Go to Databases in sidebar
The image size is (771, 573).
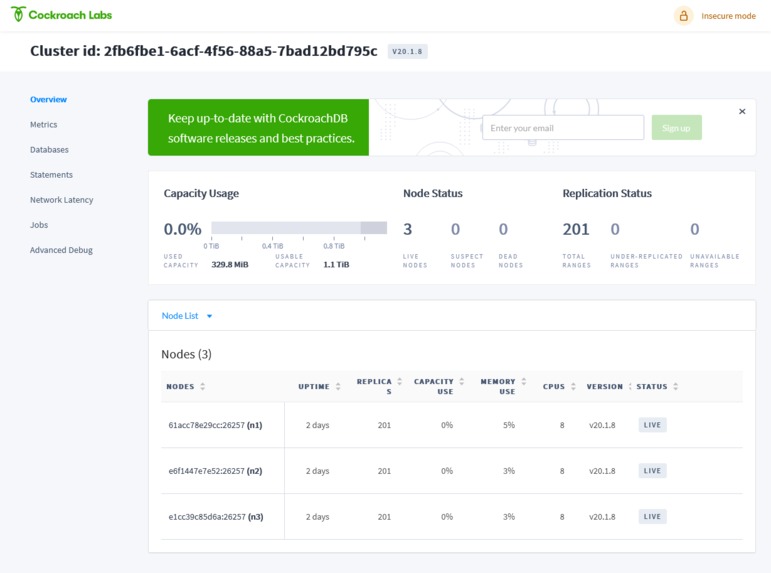click(49, 150)
